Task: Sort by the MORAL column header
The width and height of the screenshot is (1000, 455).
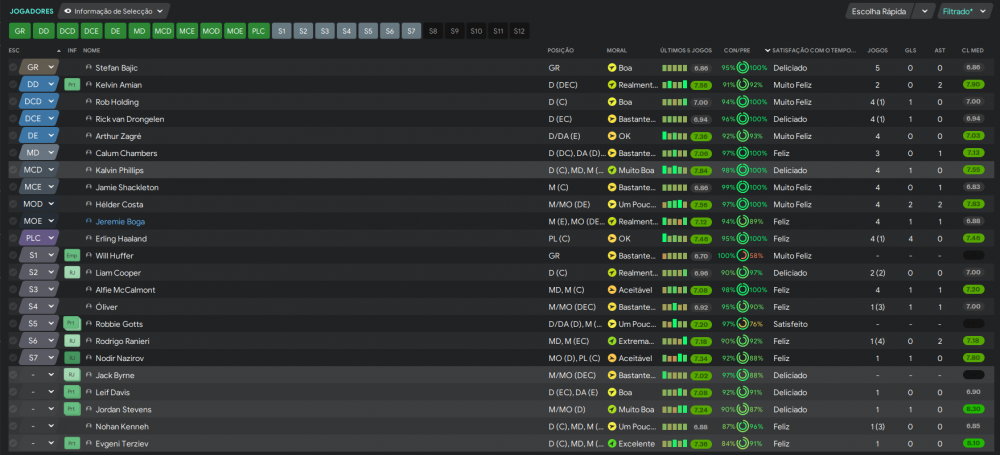Action: [x=617, y=50]
